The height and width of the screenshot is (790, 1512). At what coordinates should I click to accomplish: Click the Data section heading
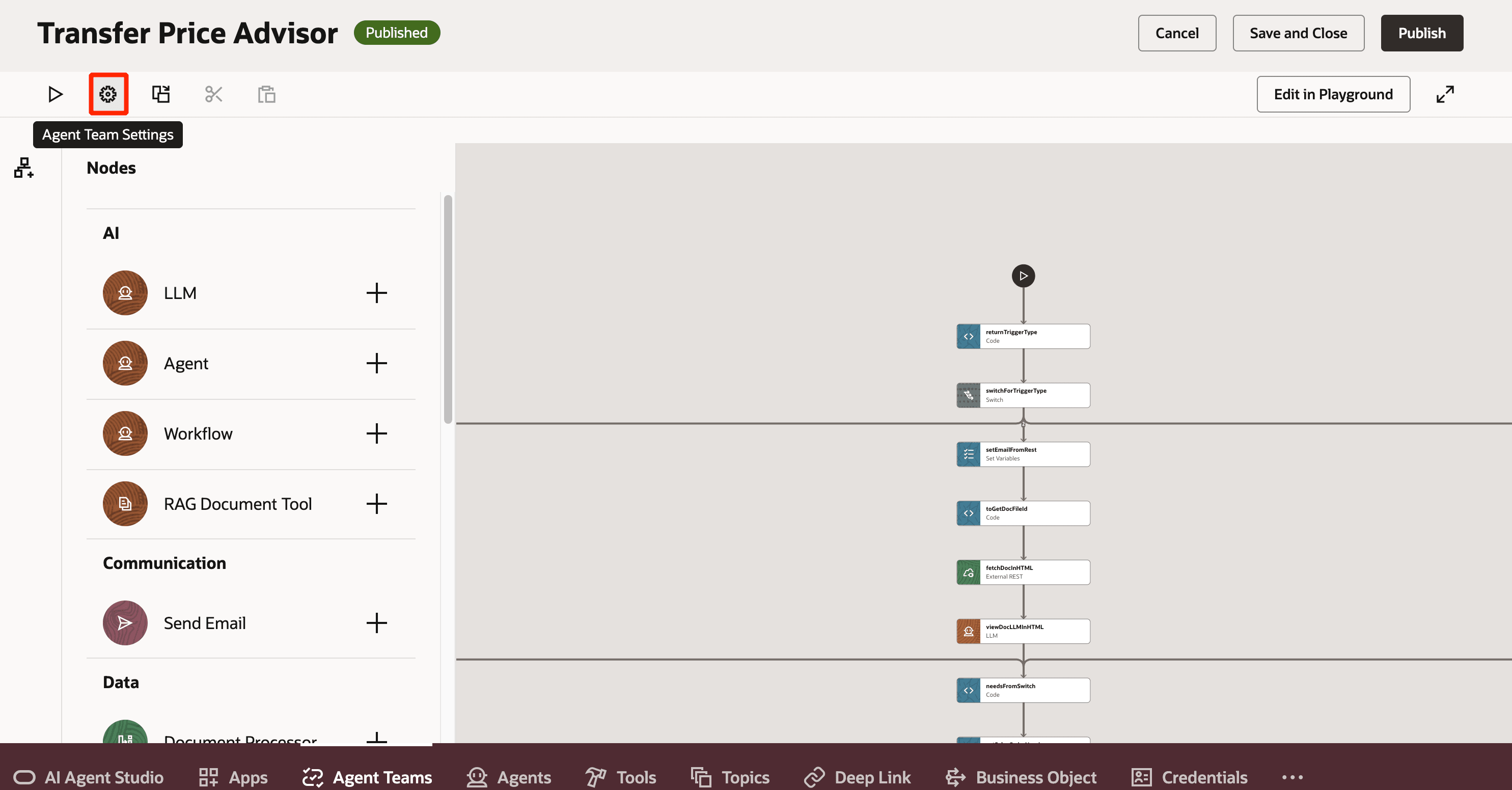coord(121,682)
